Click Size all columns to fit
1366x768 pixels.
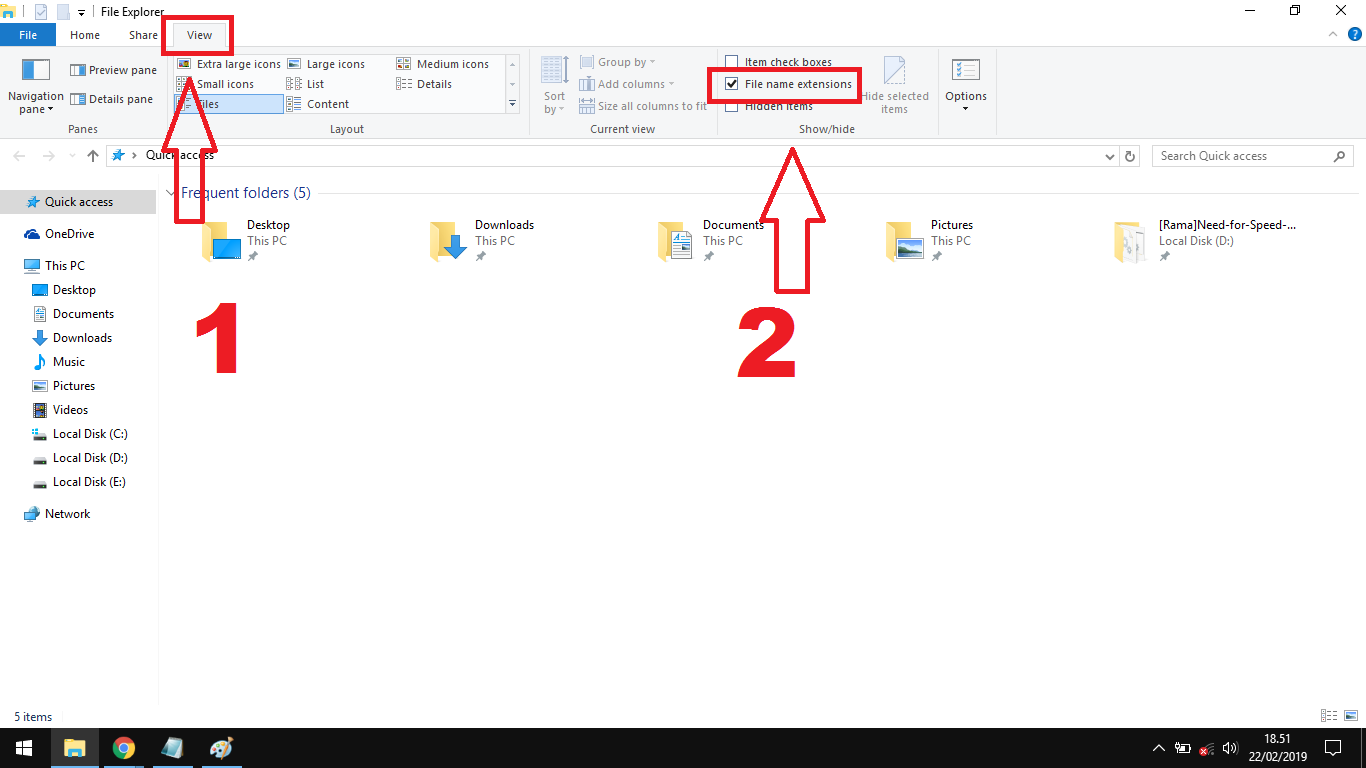pos(643,106)
